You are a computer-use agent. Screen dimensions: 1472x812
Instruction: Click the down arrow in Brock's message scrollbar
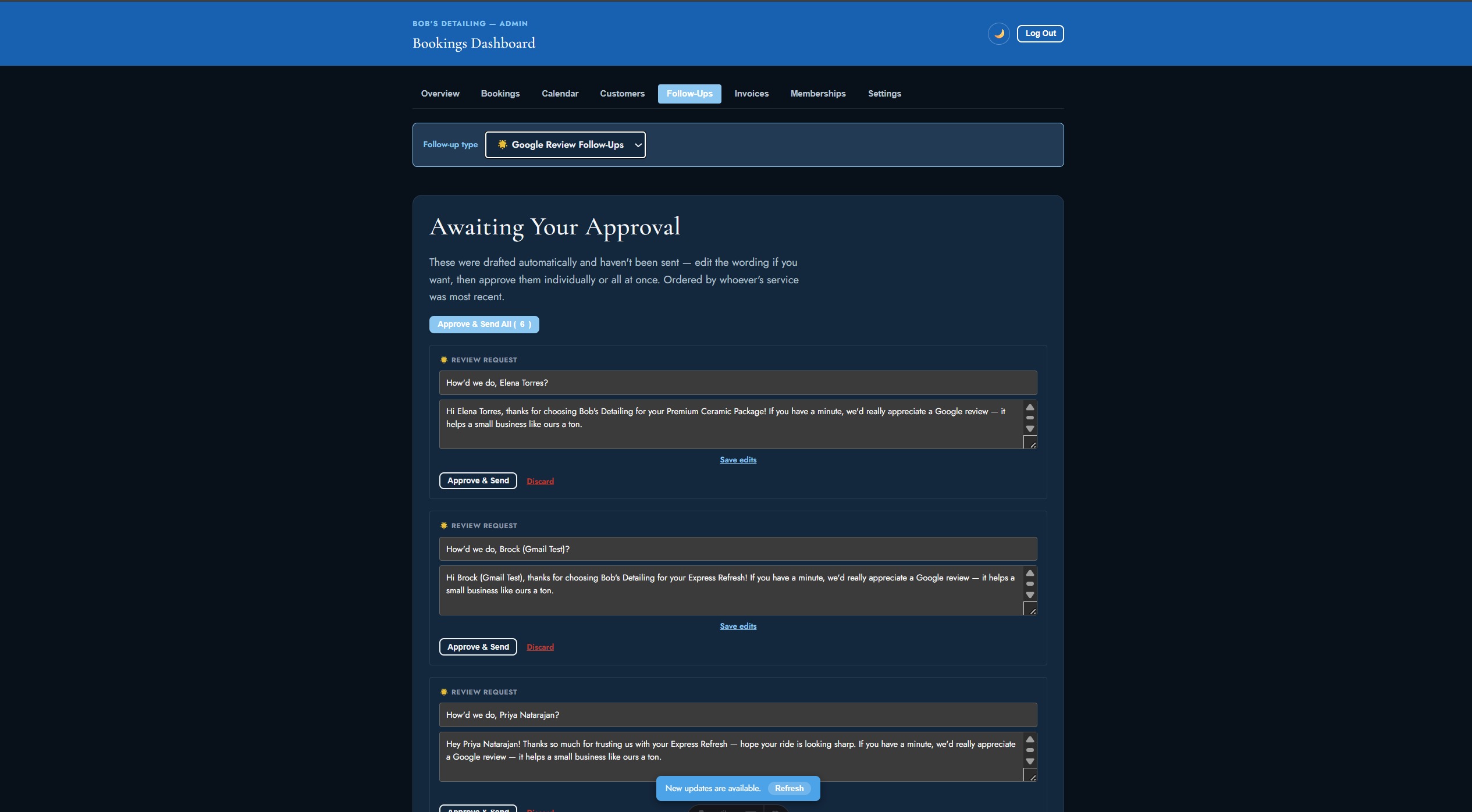(x=1030, y=595)
